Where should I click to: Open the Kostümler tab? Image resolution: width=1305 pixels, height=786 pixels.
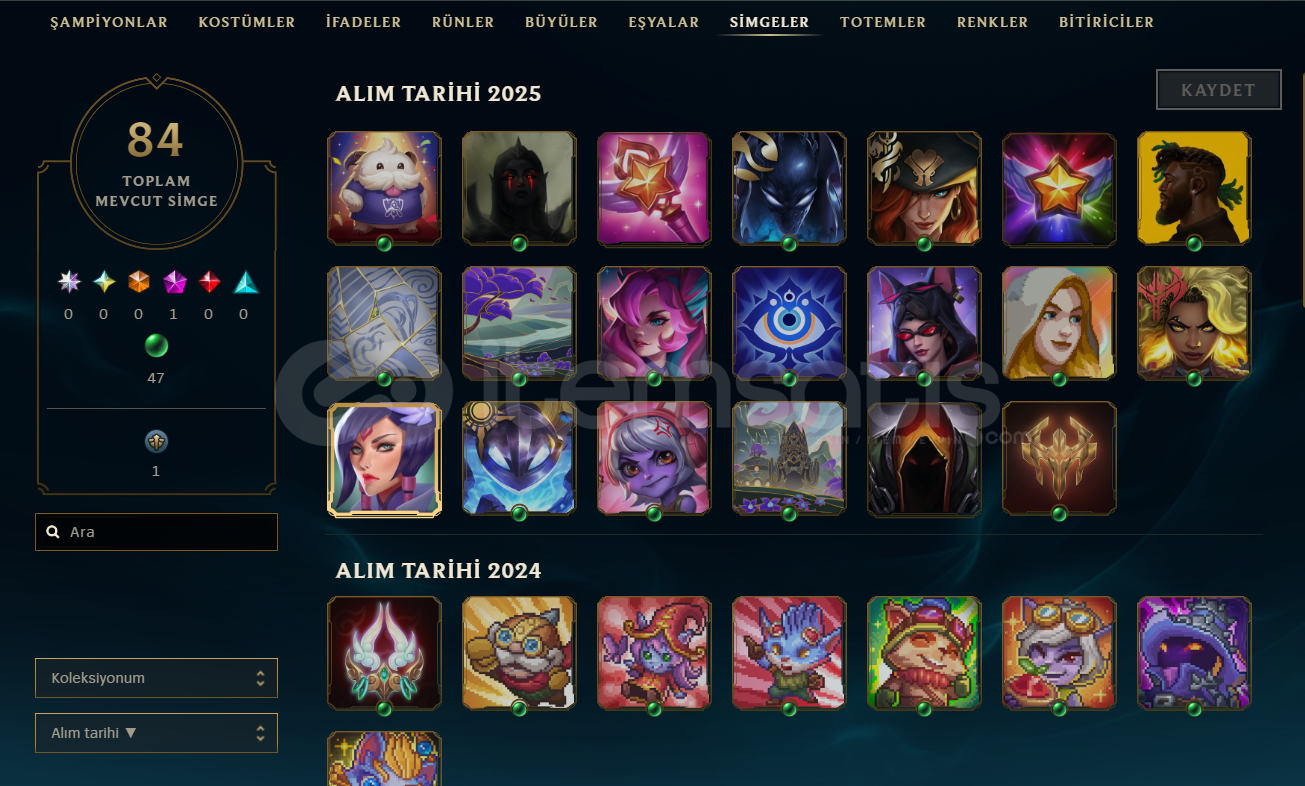(247, 22)
